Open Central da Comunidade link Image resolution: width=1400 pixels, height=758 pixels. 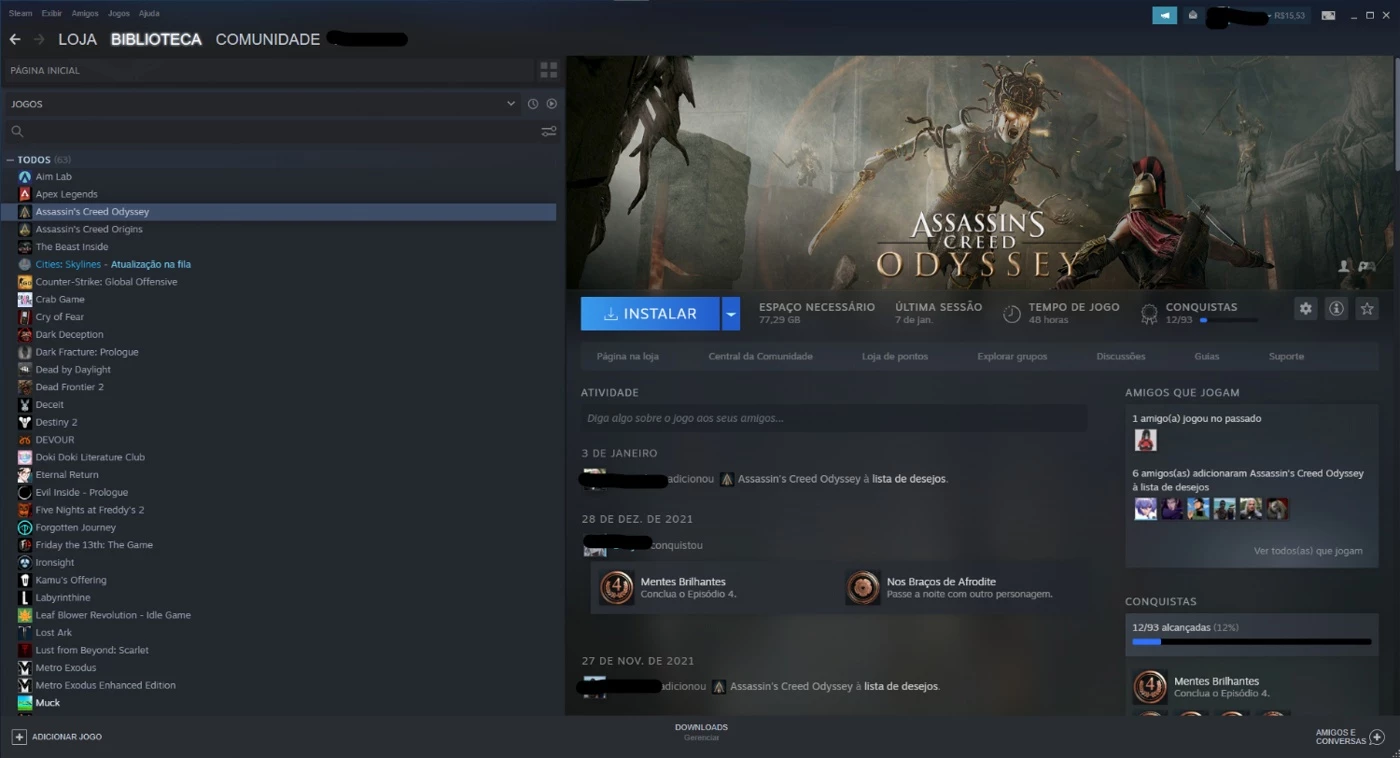click(760, 356)
